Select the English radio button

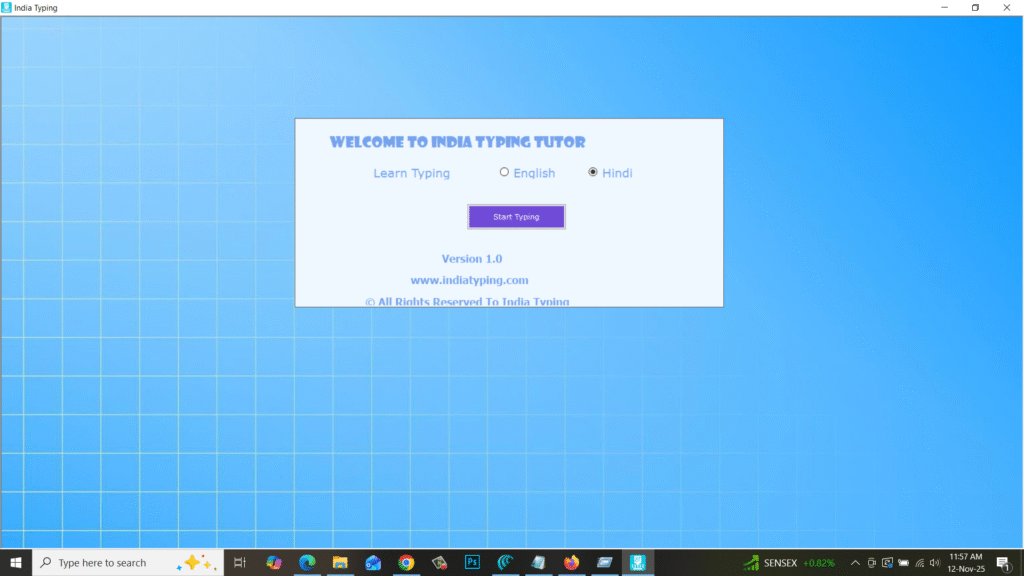pyautogui.click(x=505, y=172)
